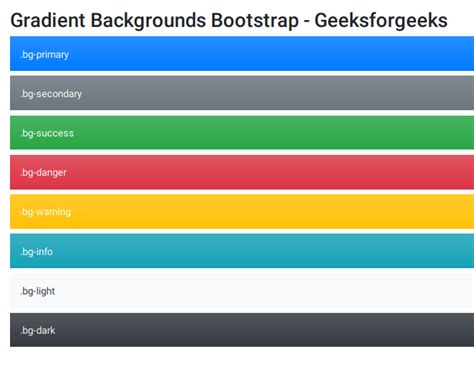The width and height of the screenshot is (474, 373).
Task: Click the word "Gradient" in the heading
Action: click(x=48, y=20)
